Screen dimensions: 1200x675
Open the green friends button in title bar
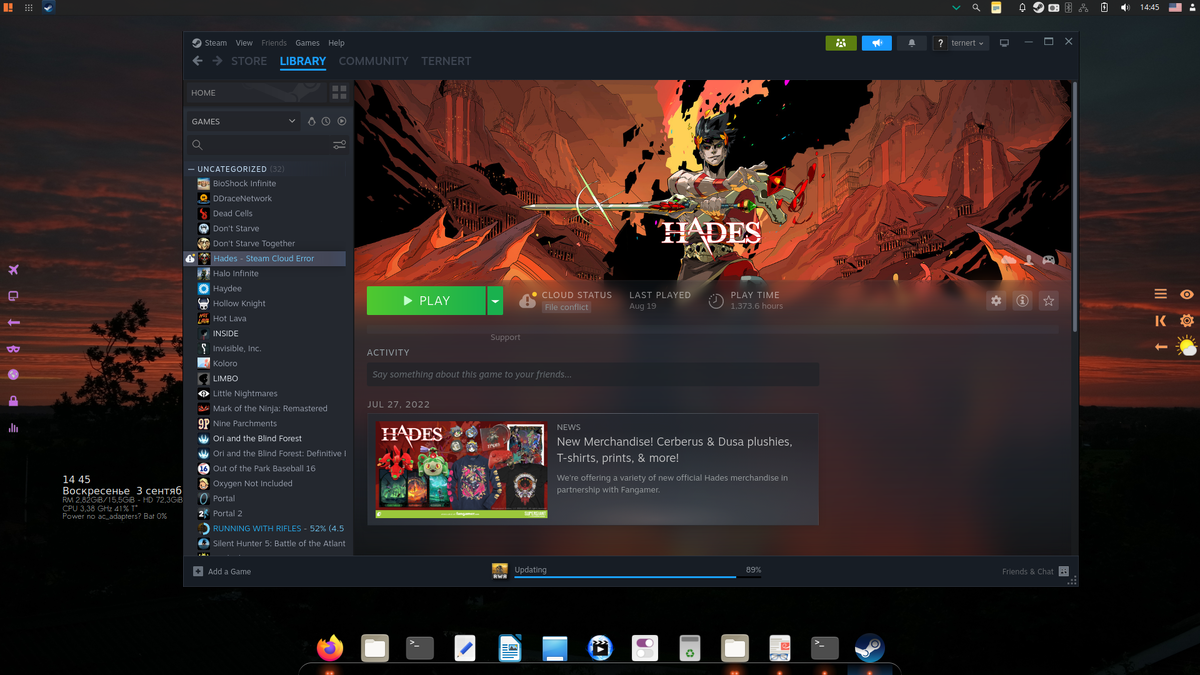point(841,43)
